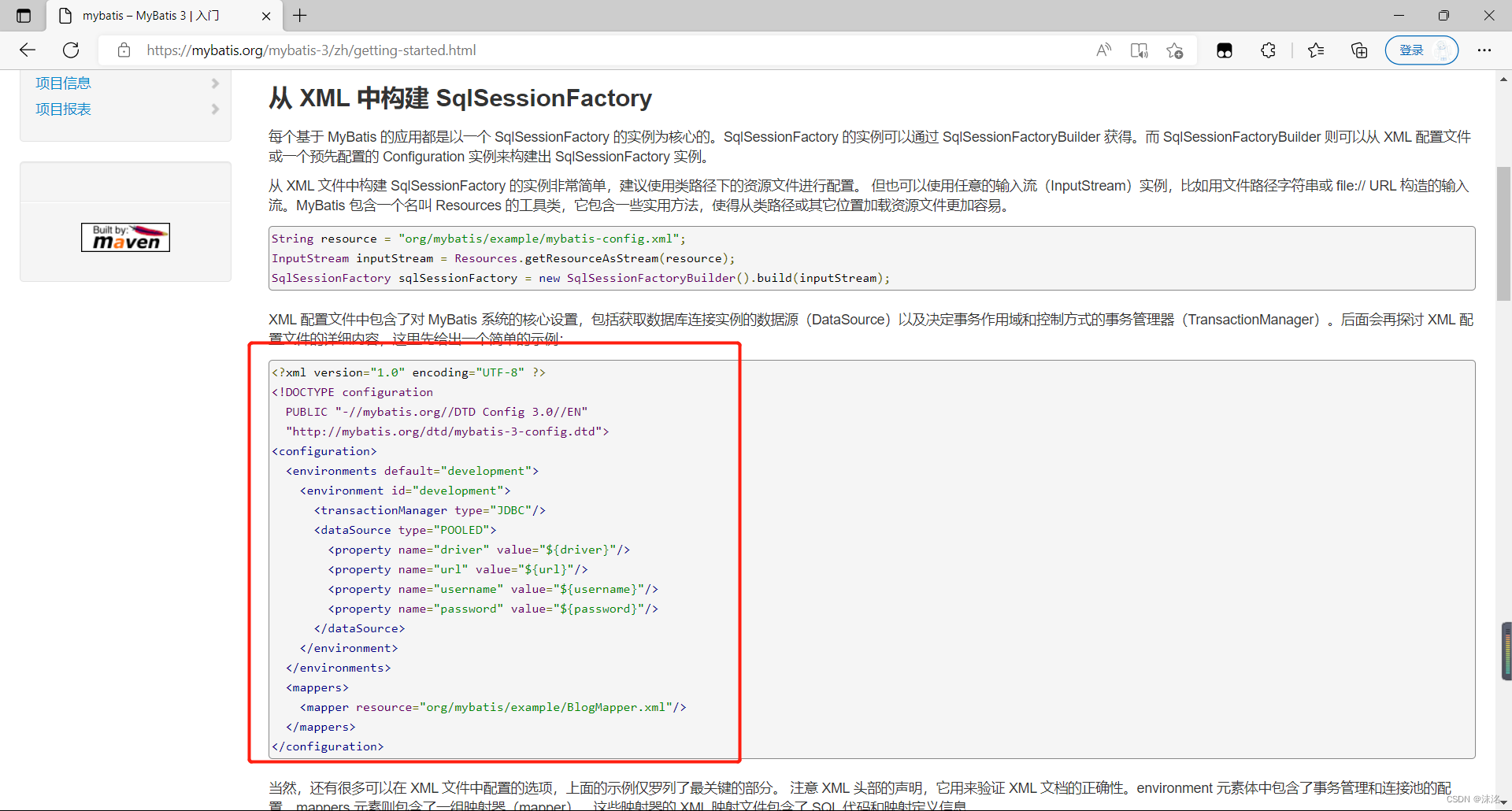Image resolution: width=1512 pixels, height=811 pixels.
Task: Click the closing </configuration> line
Action: tap(328, 746)
